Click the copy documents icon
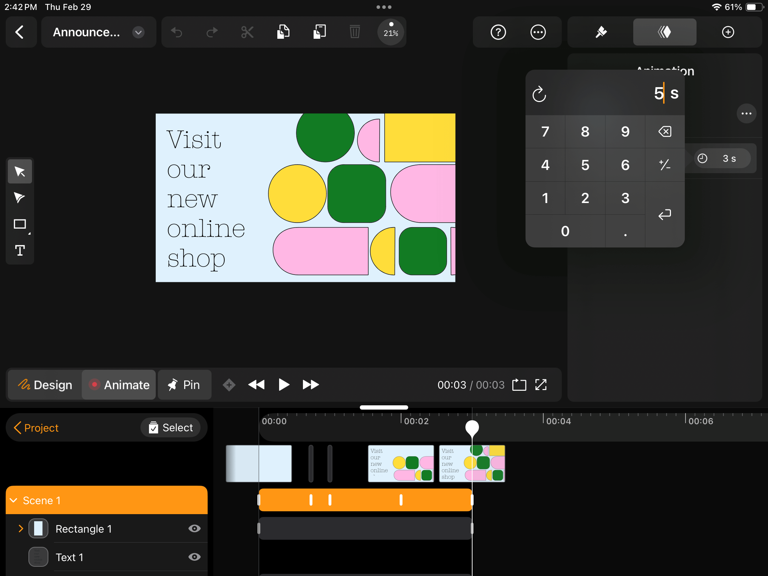Viewport: 768px width, 576px height. pos(283,32)
